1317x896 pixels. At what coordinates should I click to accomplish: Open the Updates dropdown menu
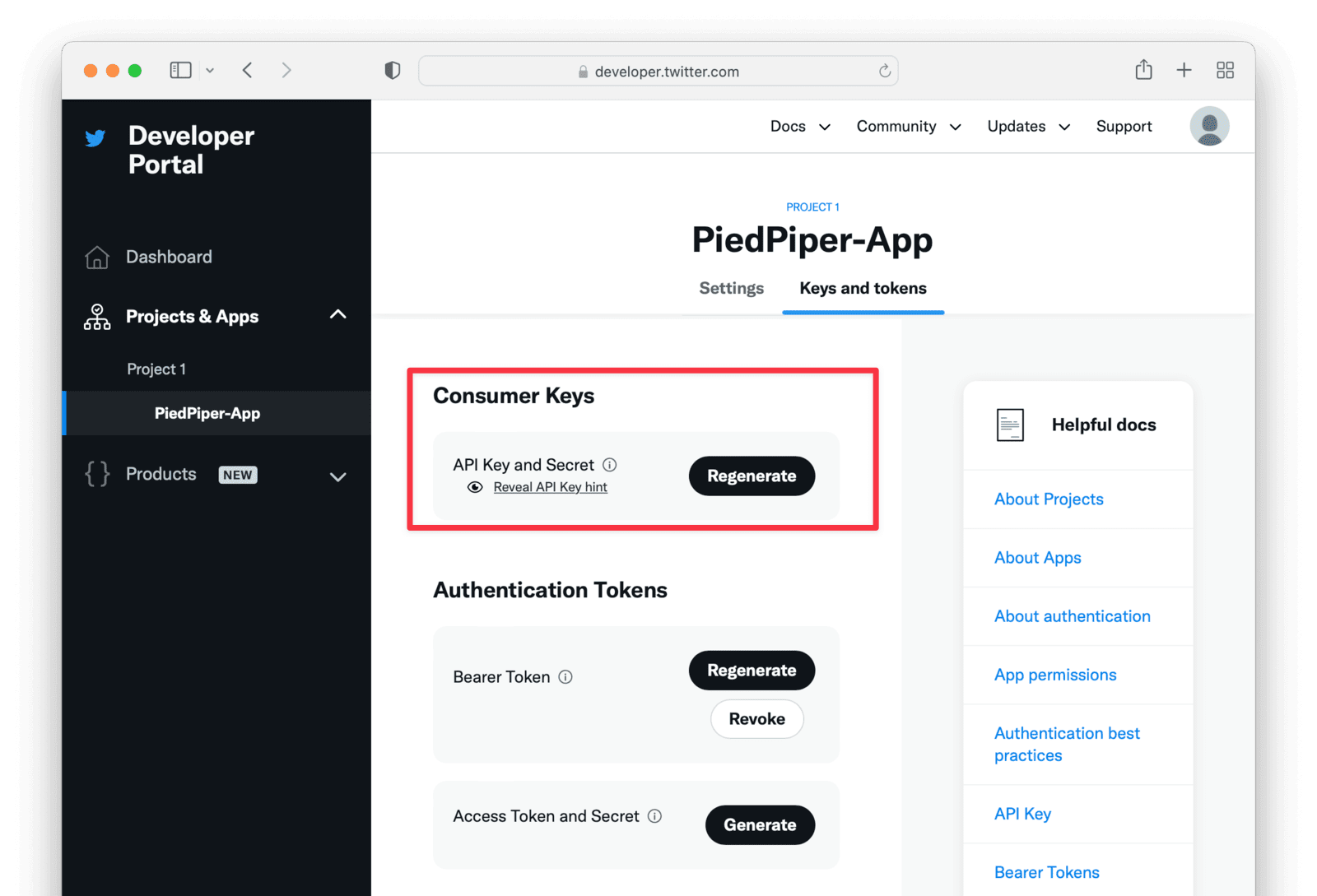pyautogui.click(x=1027, y=126)
